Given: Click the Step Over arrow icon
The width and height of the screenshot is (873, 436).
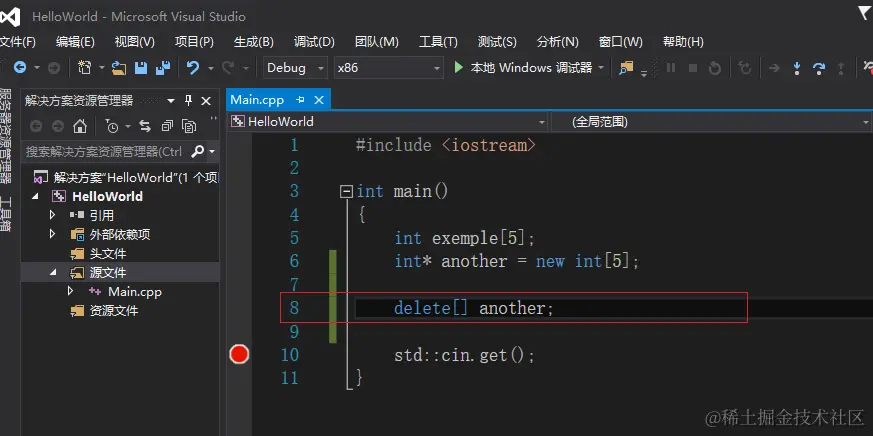Looking at the screenshot, I should tap(818, 68).
